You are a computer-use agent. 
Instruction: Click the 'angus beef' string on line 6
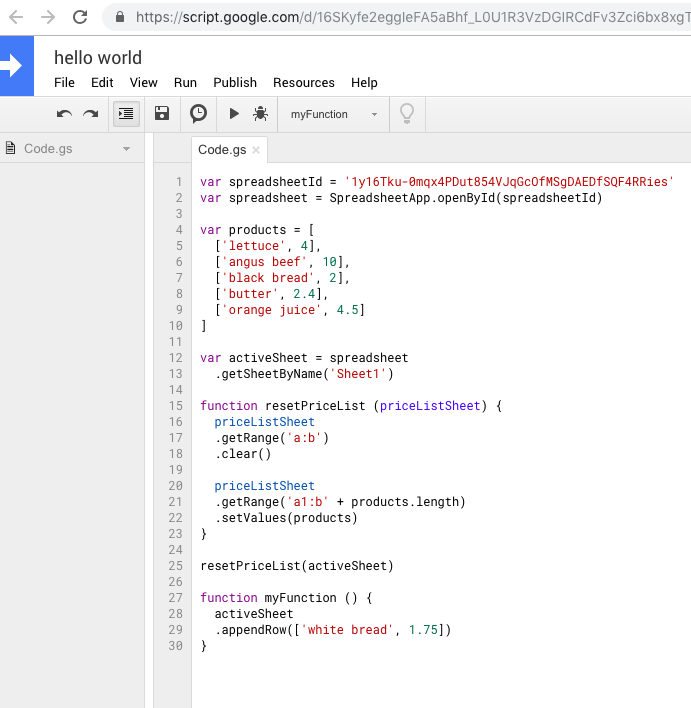pos(264,262)
